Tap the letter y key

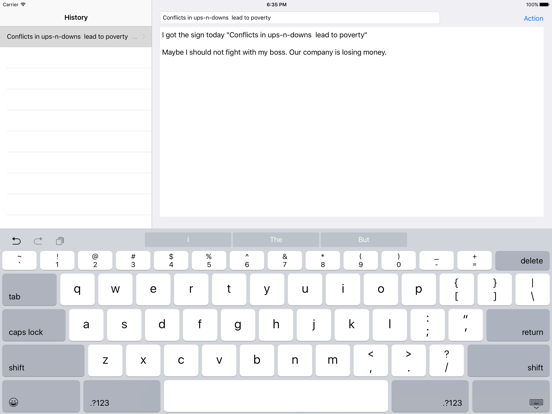click(267, 289)
